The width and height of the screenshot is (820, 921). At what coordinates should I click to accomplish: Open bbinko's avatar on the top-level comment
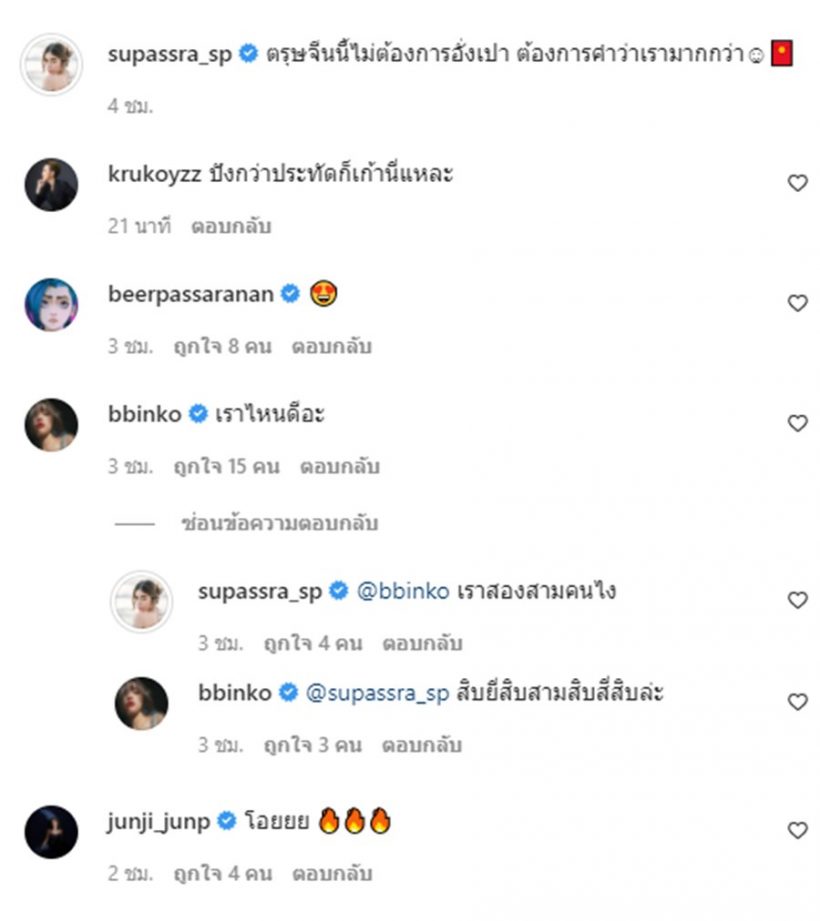51,424
